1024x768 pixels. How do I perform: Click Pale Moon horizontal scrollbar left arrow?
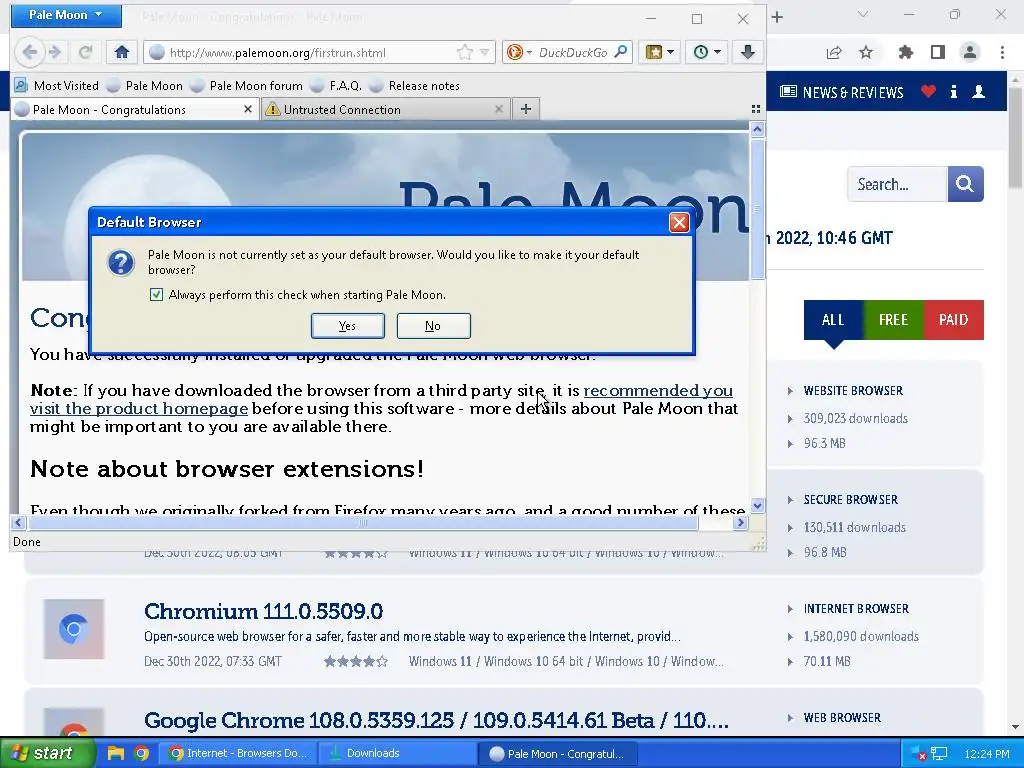tap(18, 522)
